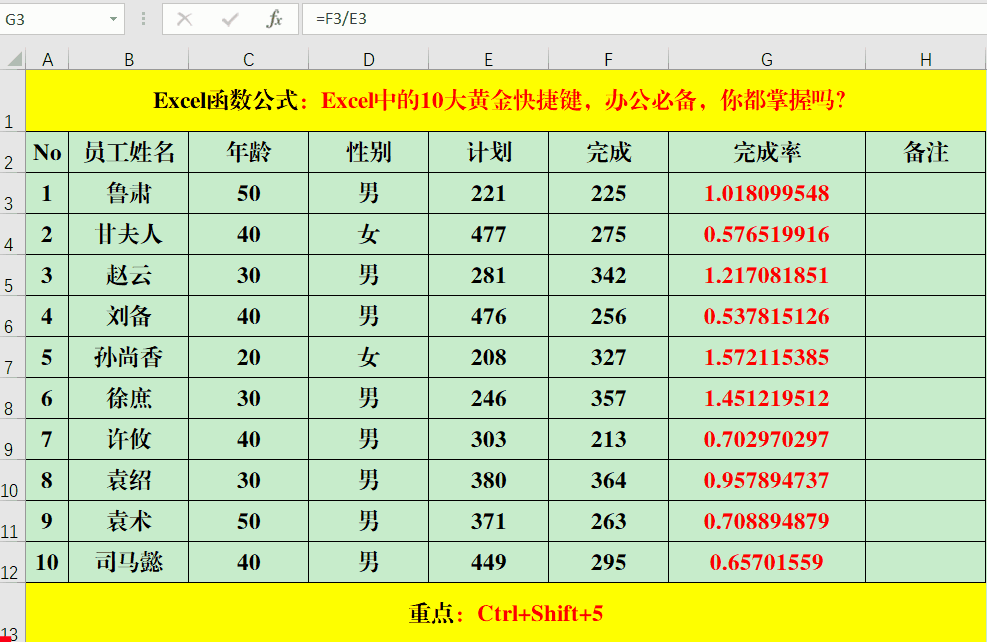
Task: Click the three-dot handle beside the Name Box
Action: point(144,19)
